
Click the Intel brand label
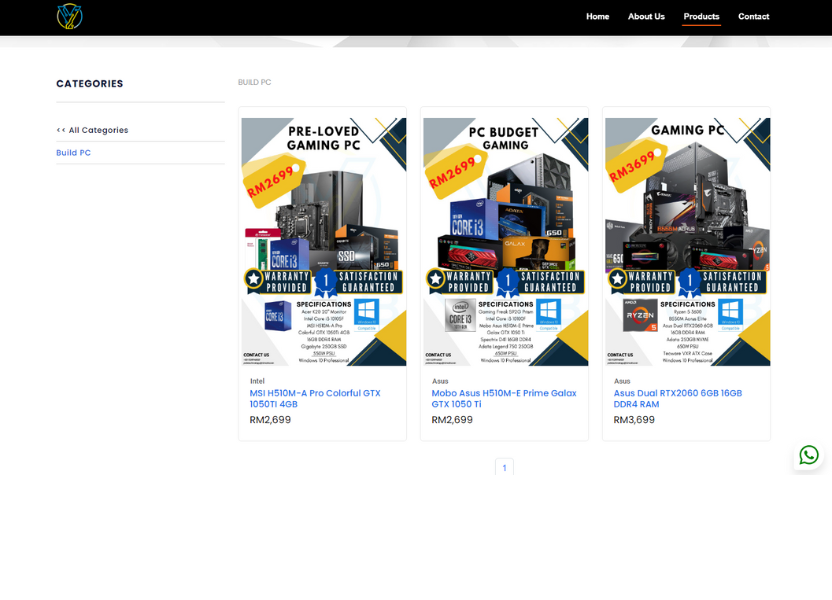point(257,381)
